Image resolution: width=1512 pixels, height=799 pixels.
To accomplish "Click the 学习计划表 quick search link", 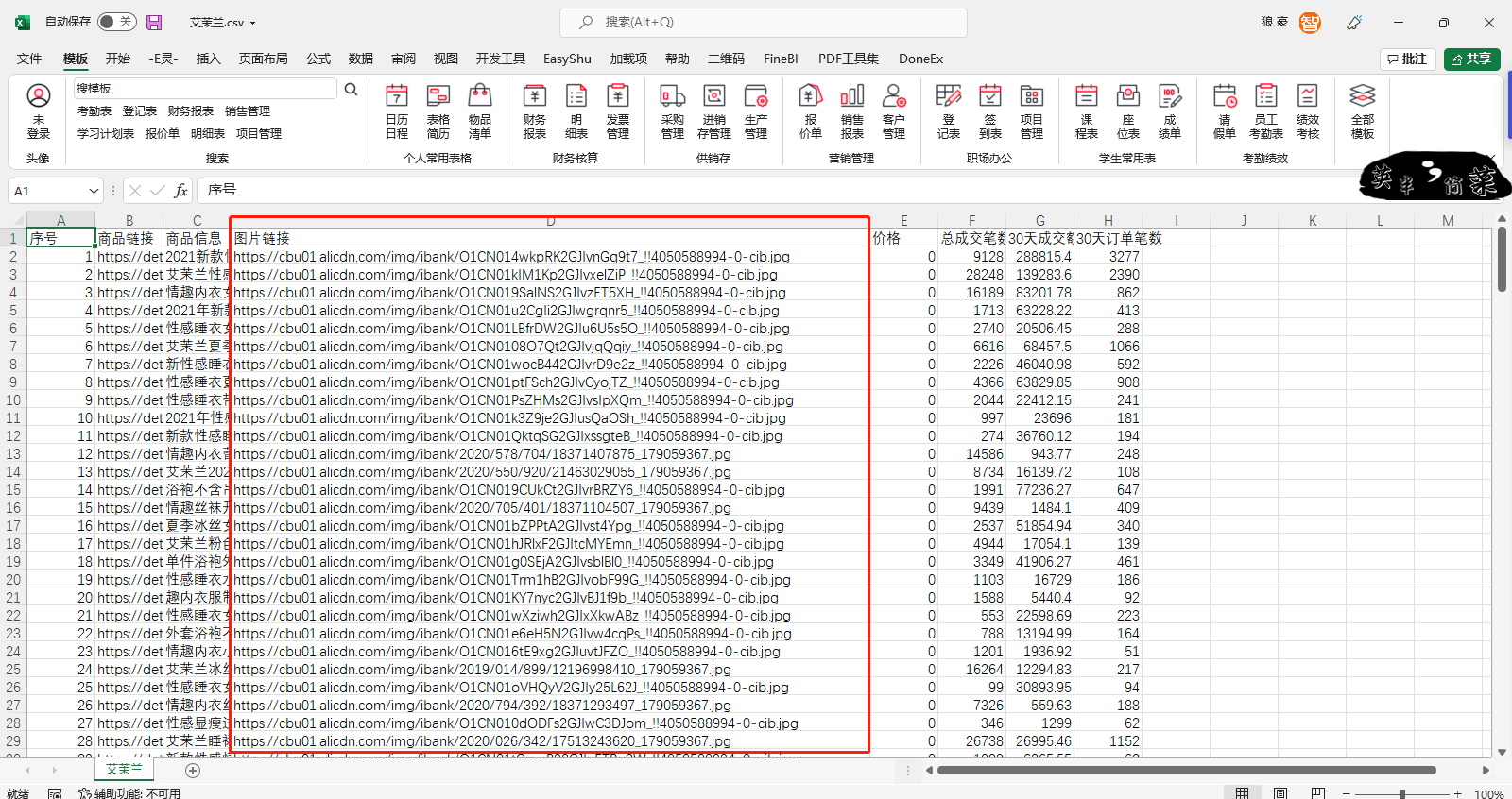I will 106,134.
